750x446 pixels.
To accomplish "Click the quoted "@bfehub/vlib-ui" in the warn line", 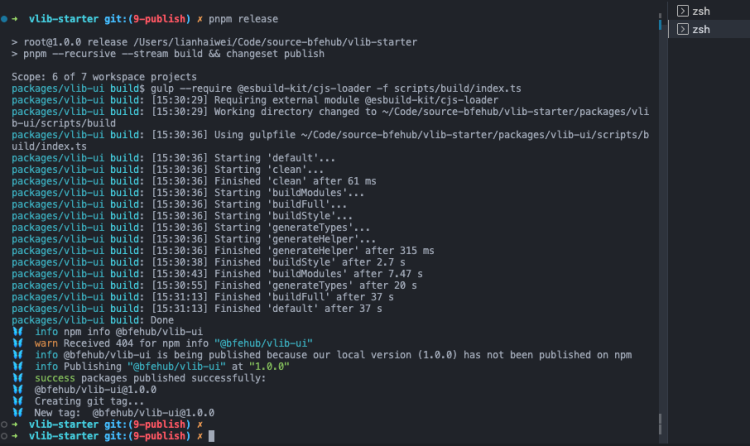I will tap(264, 343).
